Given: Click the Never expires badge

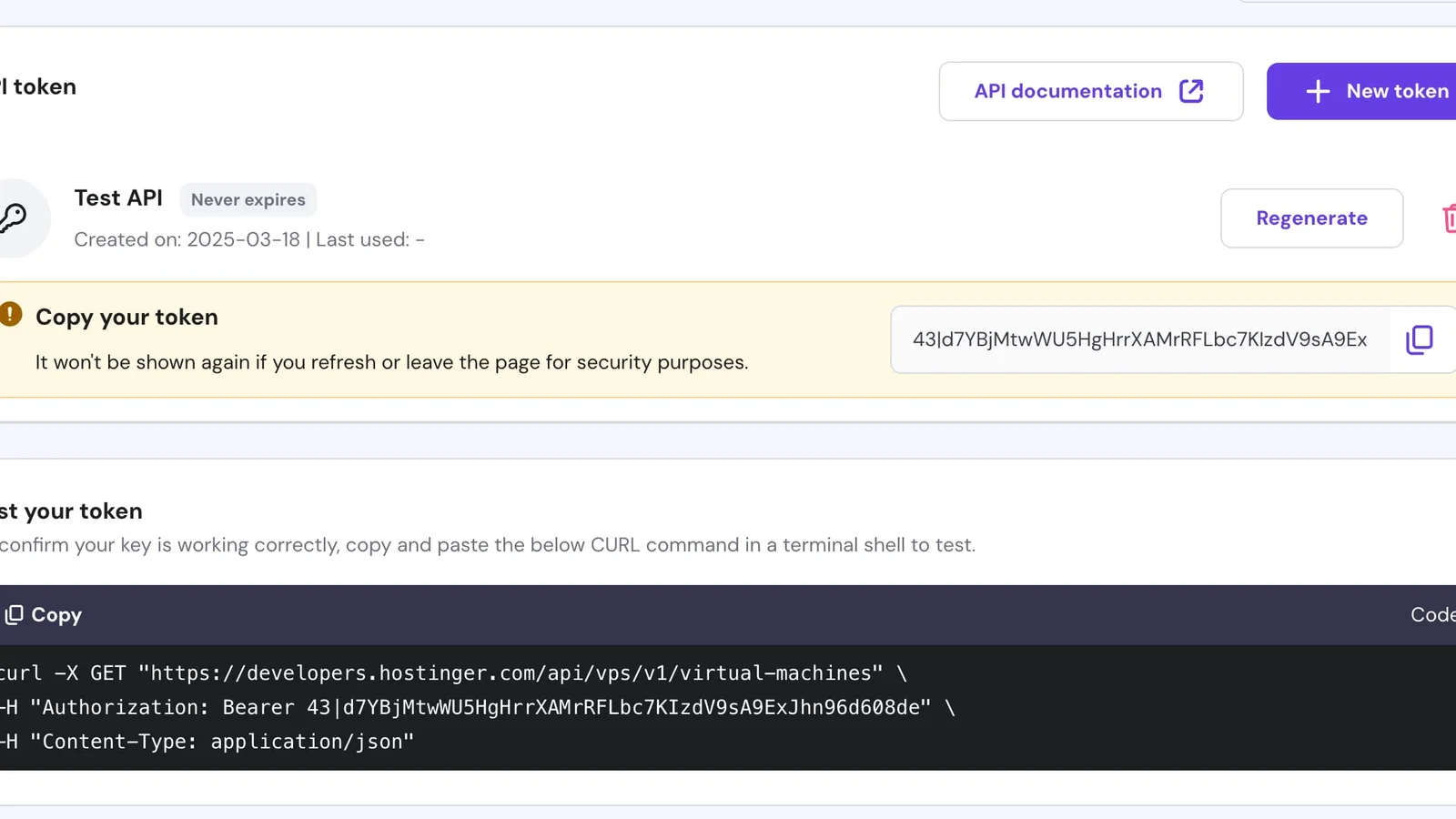Looking at the screenshot, I should (248, 199).
